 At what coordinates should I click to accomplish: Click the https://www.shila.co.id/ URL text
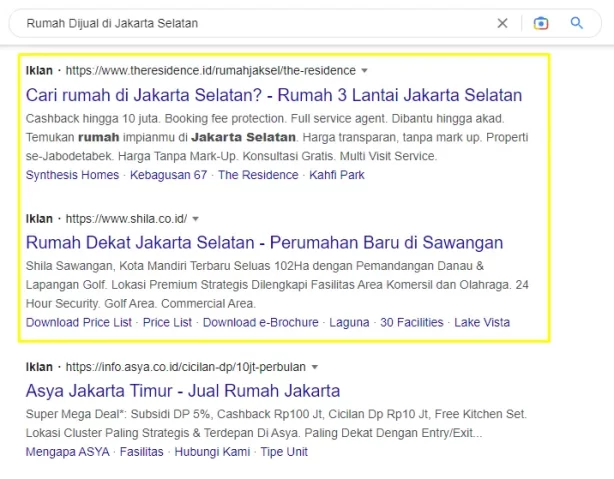[126, 219]
